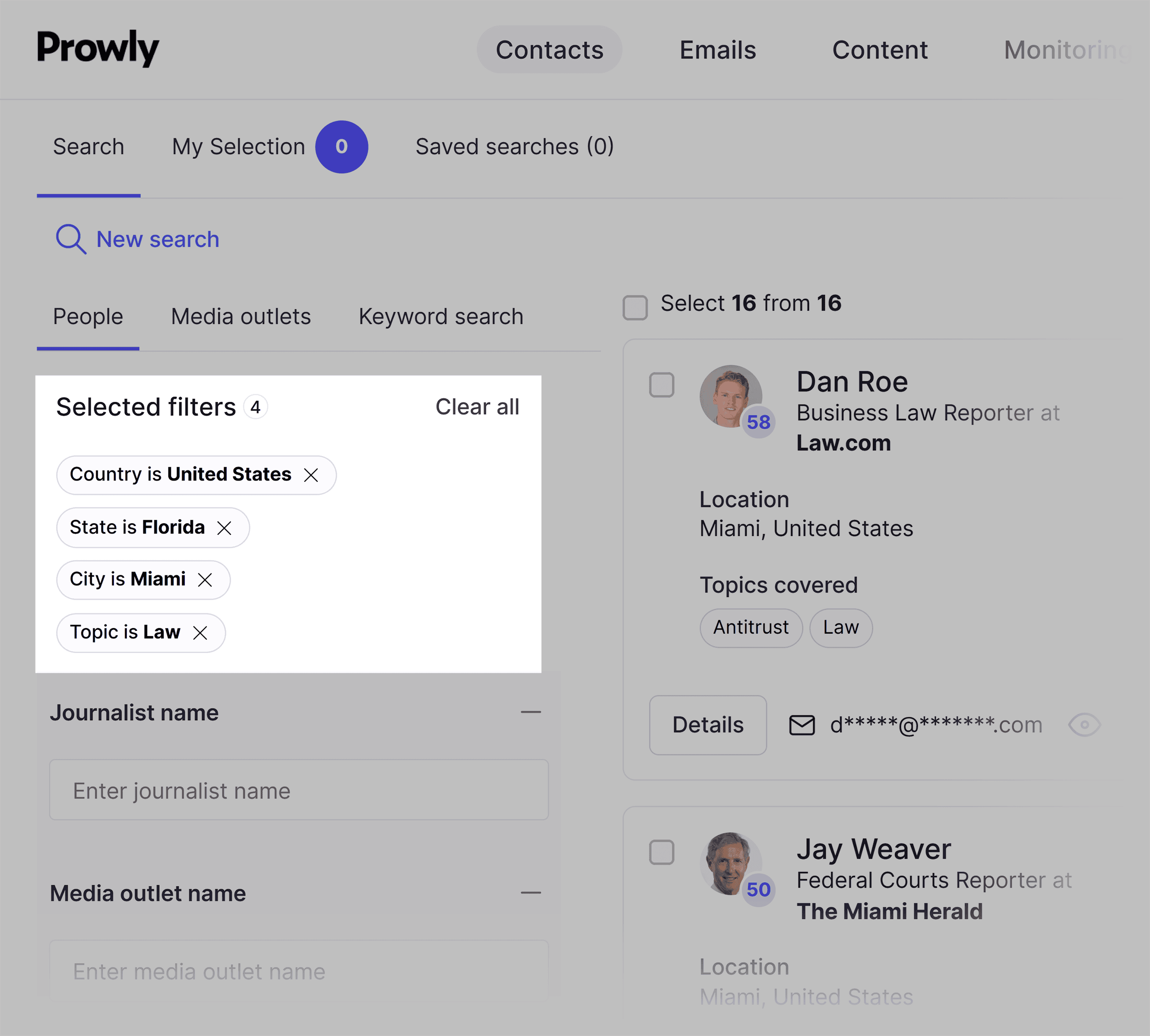Click the Prowly logo
Screen dimensions: 1150x1036
coord(98,48)
